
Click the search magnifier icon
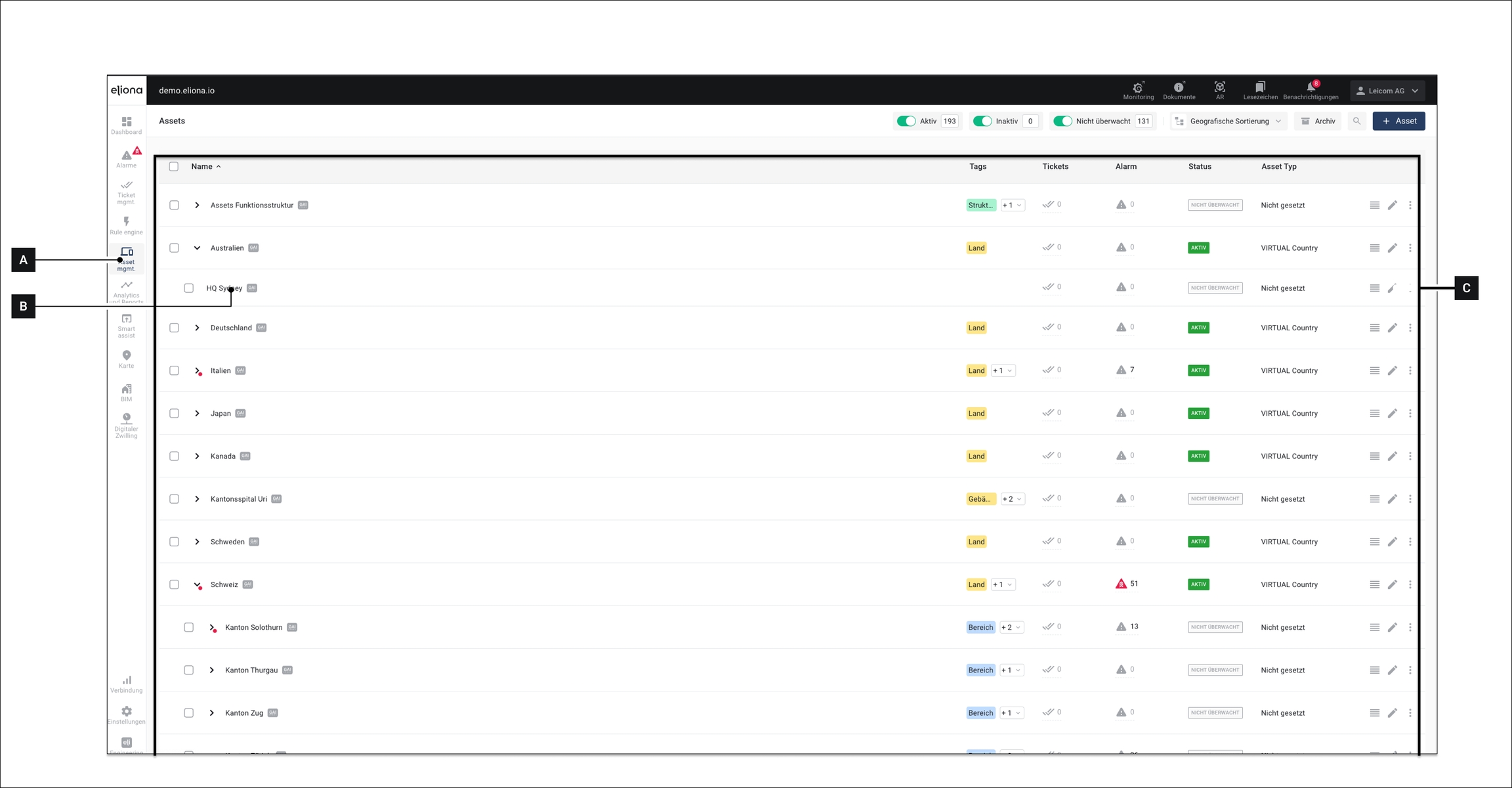1356,121
